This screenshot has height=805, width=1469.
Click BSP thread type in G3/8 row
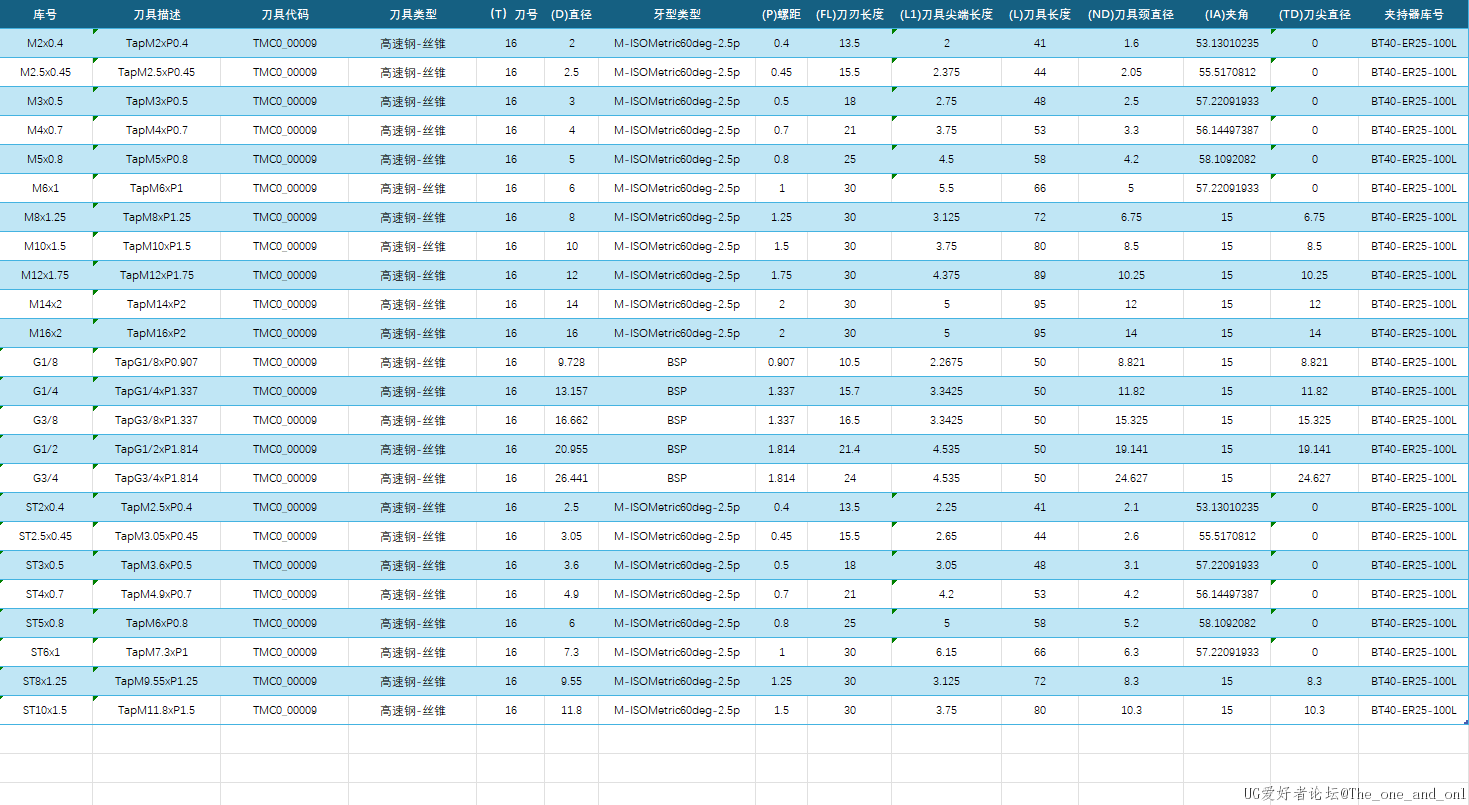coord(677,420)
